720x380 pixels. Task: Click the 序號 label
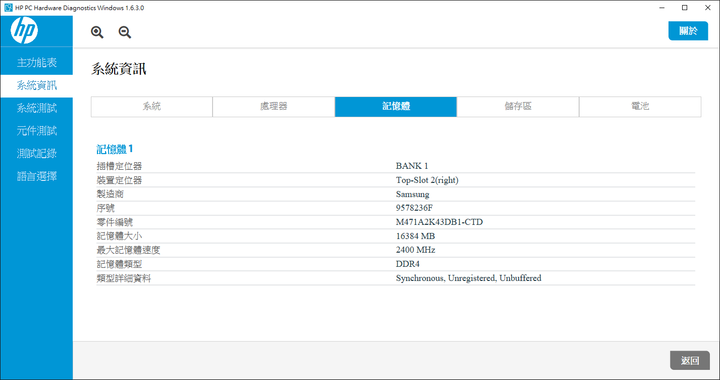(x=106, y=208)
